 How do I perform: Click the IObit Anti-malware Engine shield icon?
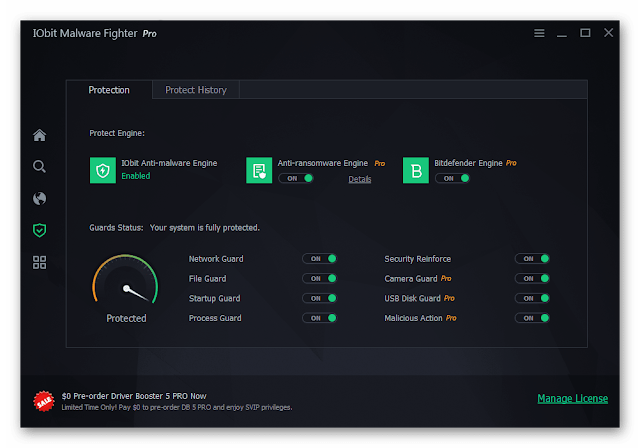[103, 170]
